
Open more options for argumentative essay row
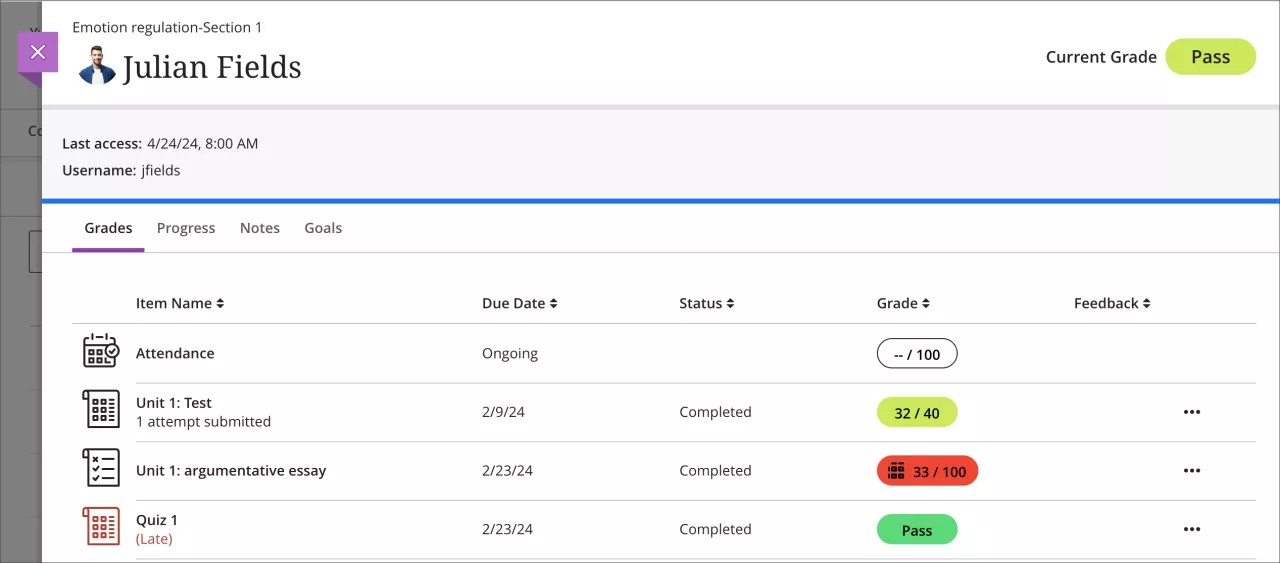(1191, 471)
